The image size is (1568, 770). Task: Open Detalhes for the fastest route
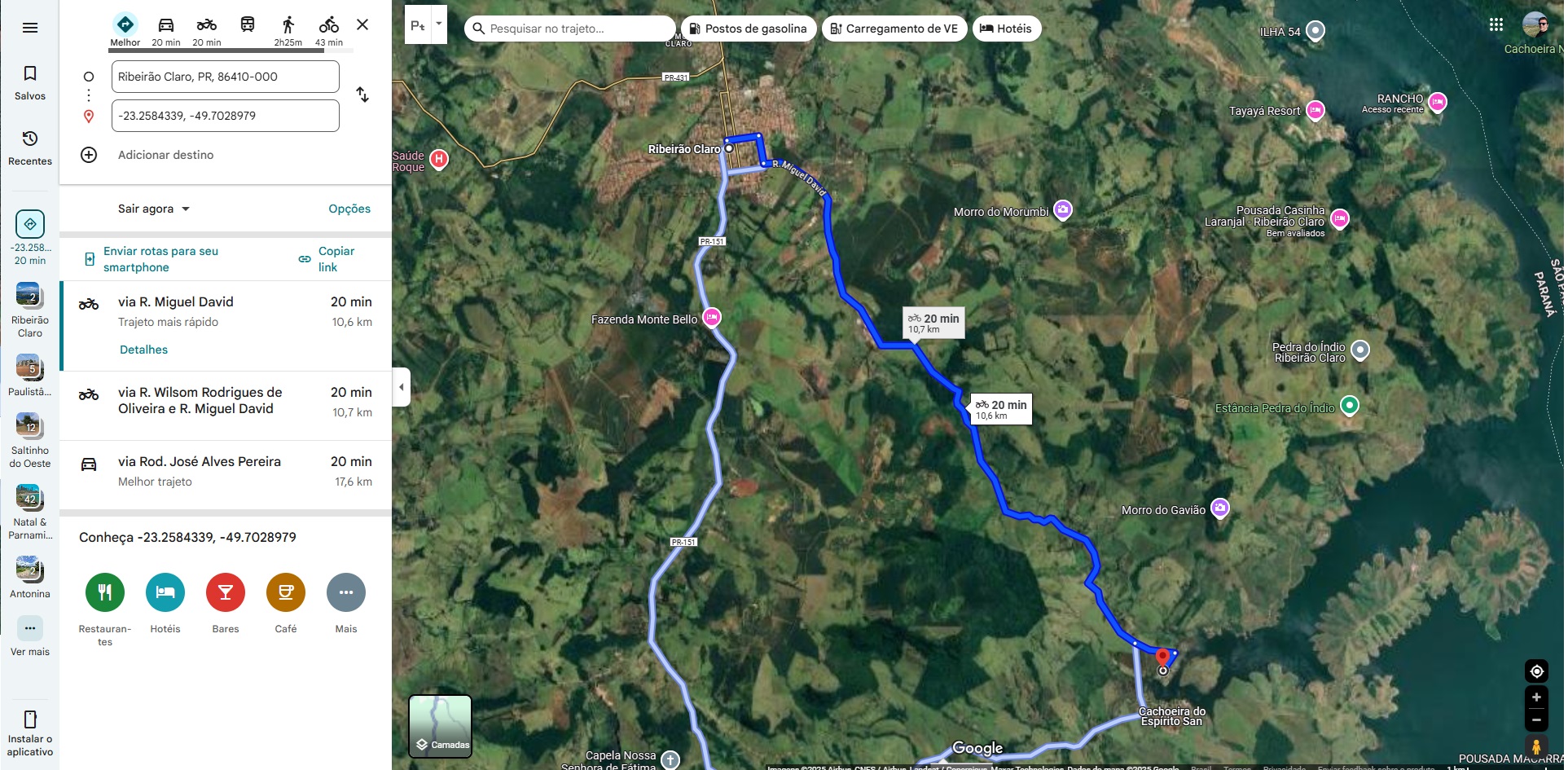click(143, 350)
